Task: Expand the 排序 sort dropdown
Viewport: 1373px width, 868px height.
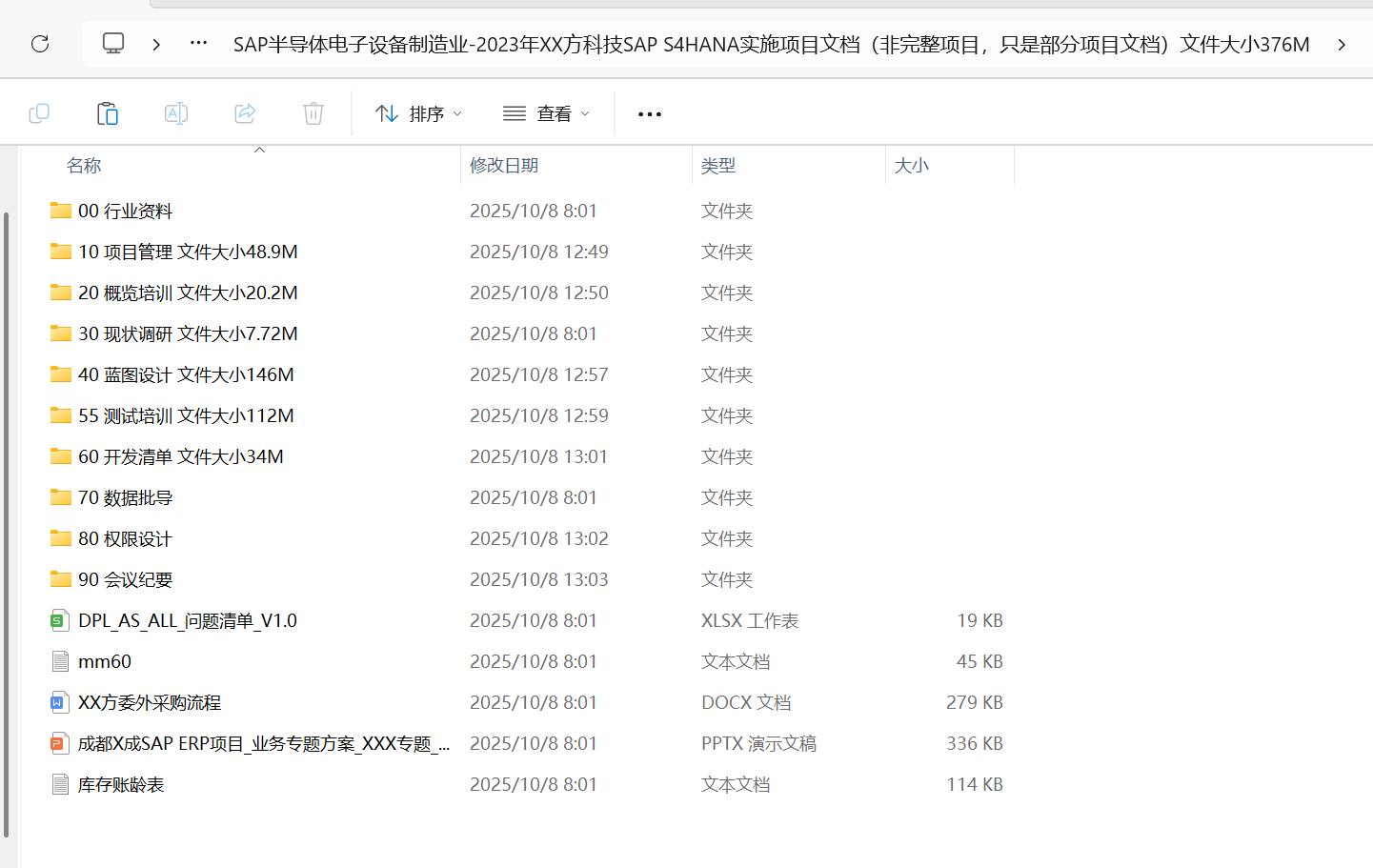Action: [418, 114]
